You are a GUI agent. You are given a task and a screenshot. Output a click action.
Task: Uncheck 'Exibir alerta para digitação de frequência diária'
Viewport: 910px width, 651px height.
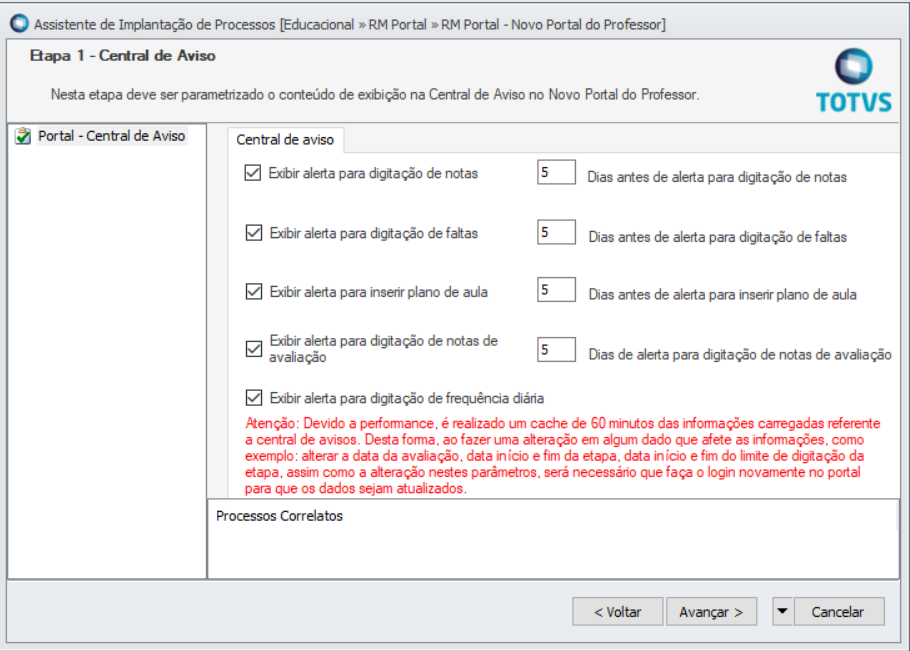pyautogui.click(x=253, y=397)
